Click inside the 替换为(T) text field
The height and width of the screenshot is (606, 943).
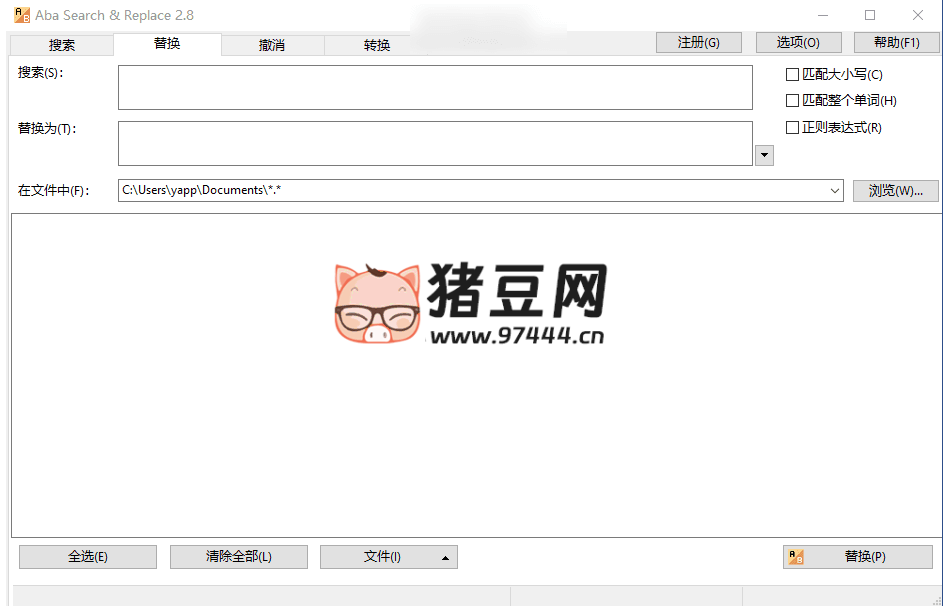tap(435, 143)
